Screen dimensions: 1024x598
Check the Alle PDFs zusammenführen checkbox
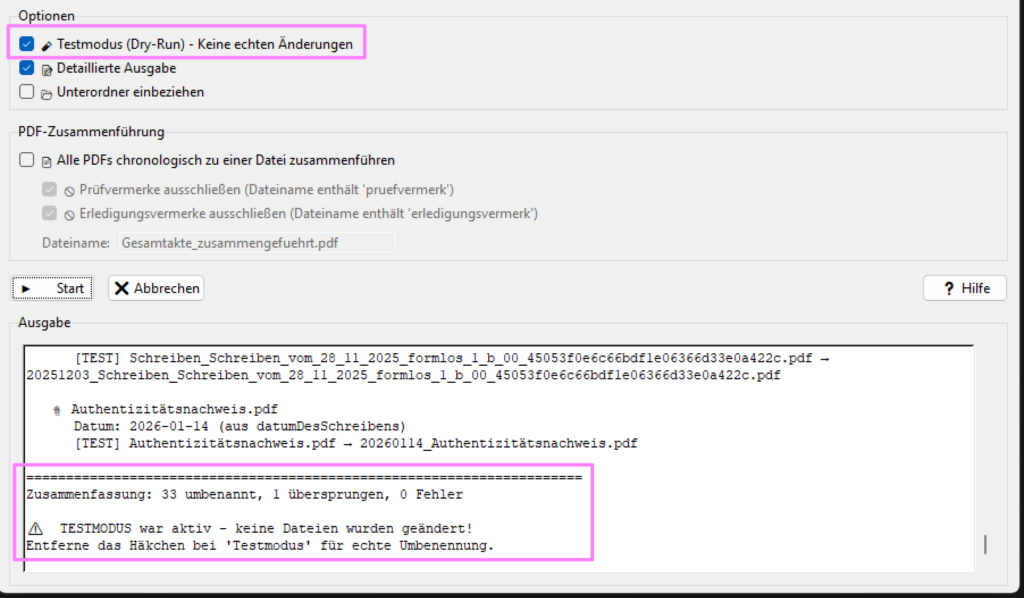click(x=27, y=160)
